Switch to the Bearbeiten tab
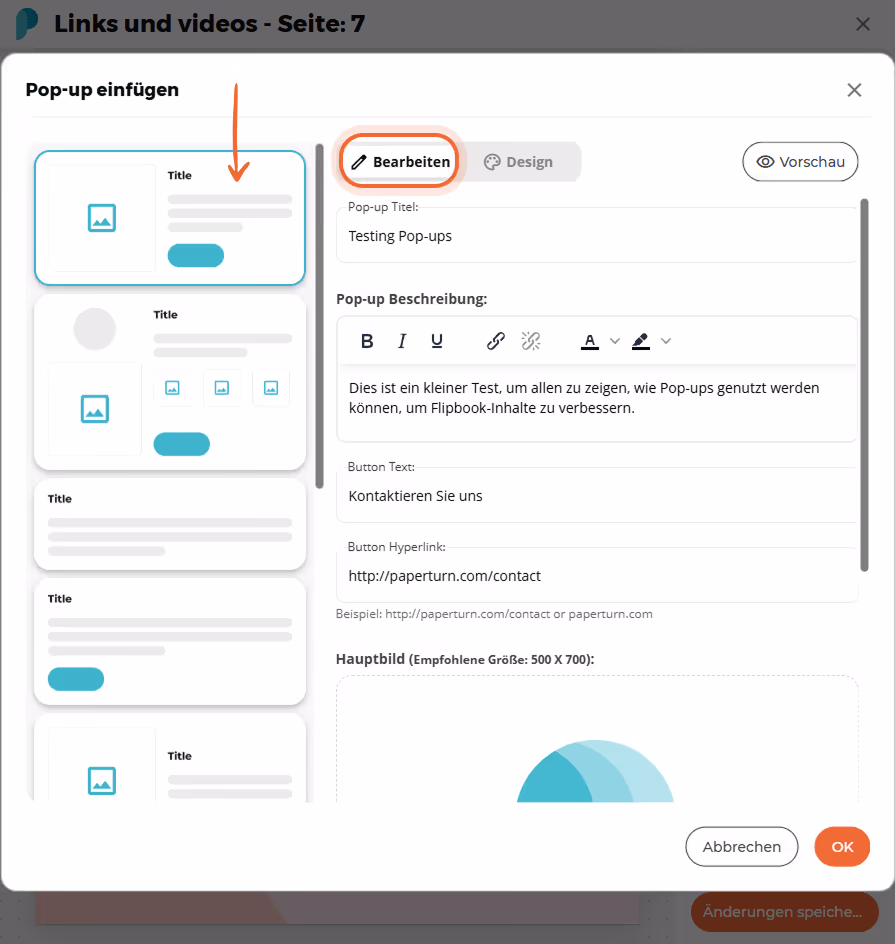The height and width of the screenshot is (944, 895). [400, 161]
